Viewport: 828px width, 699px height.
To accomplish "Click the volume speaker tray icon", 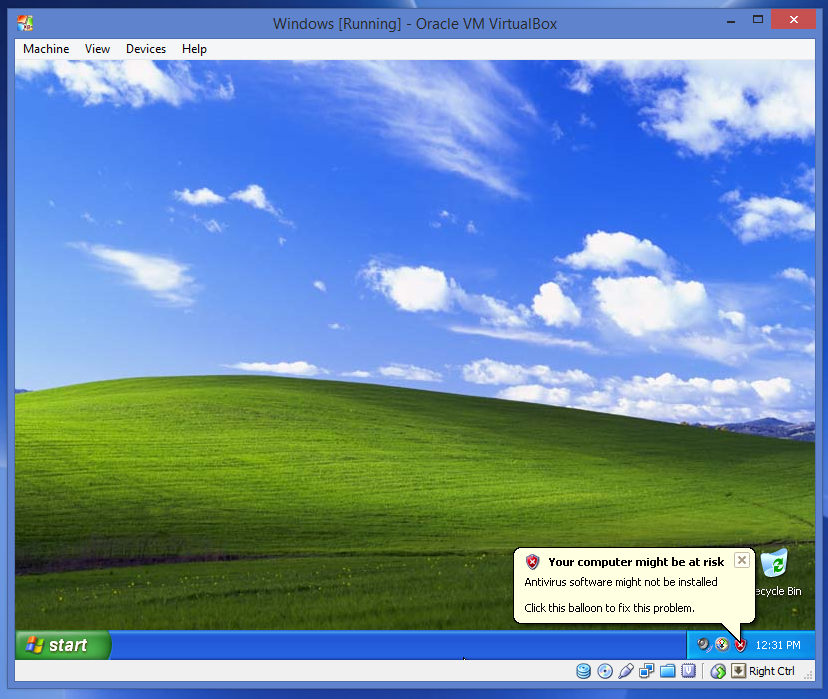I will [x=704, y=645].
